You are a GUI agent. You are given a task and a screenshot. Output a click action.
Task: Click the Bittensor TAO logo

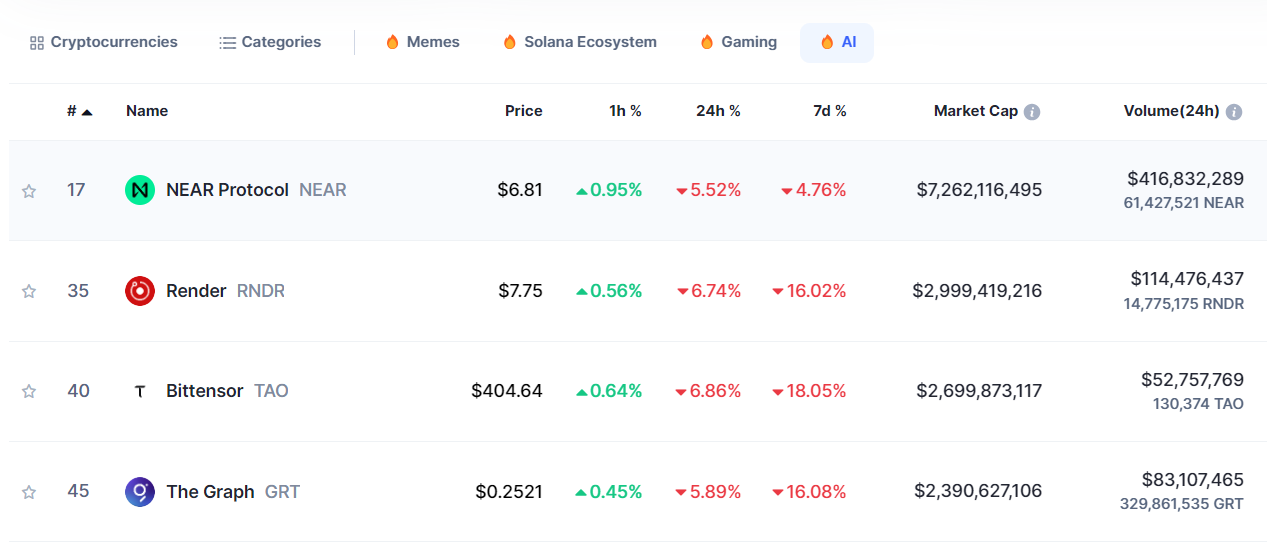click(140, 391)
